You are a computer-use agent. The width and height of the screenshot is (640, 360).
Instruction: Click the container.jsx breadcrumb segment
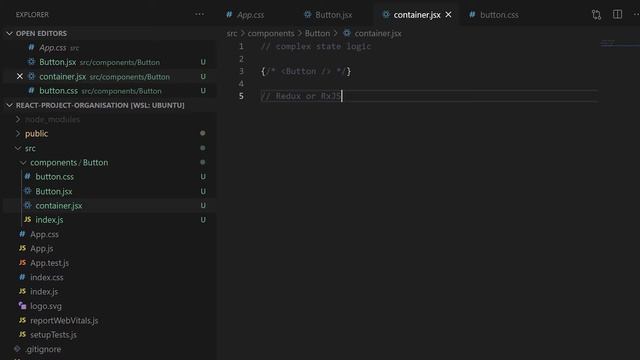tap(372, 33)
